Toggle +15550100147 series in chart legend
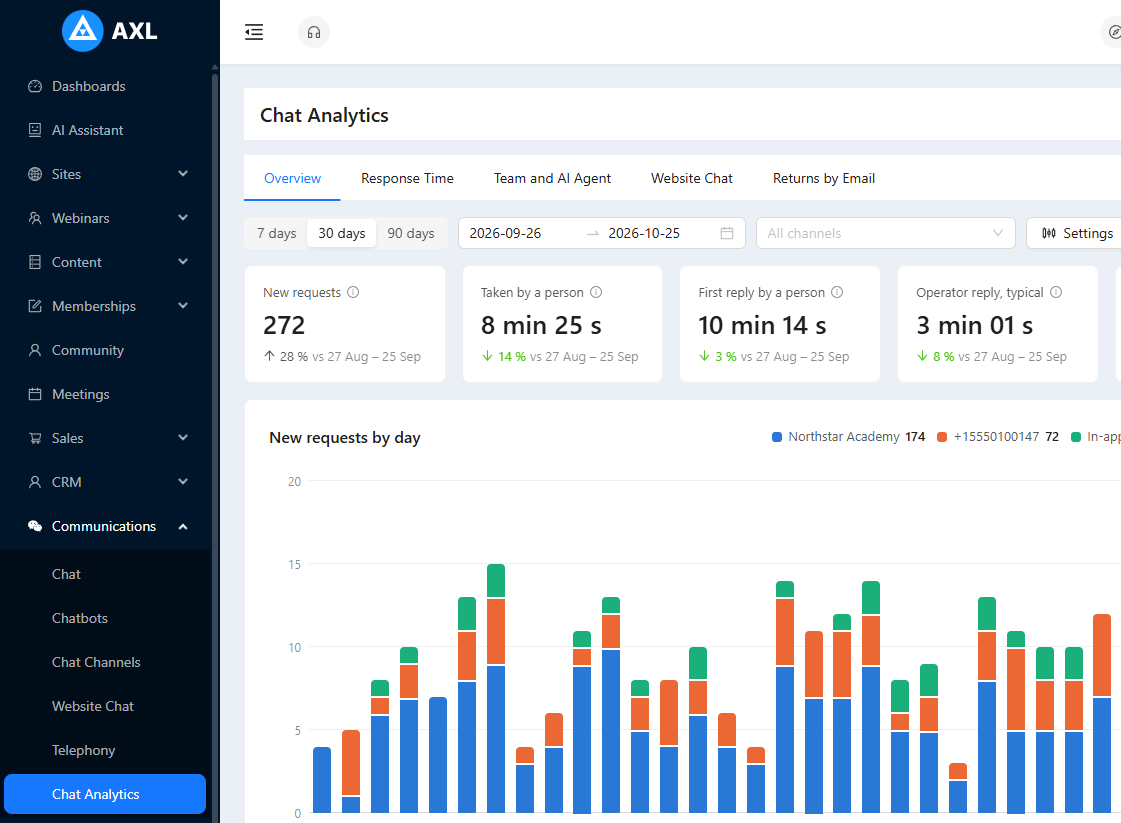Screen dimensions: 1121x823 pos(998,437)
